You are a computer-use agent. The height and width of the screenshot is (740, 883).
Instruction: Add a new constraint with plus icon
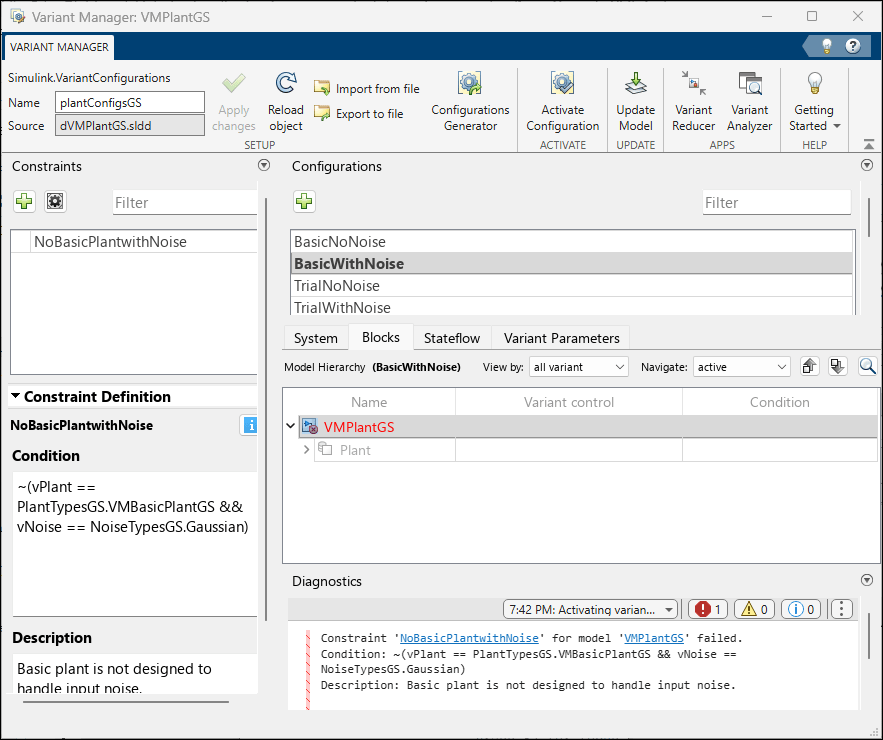[24, 202]
